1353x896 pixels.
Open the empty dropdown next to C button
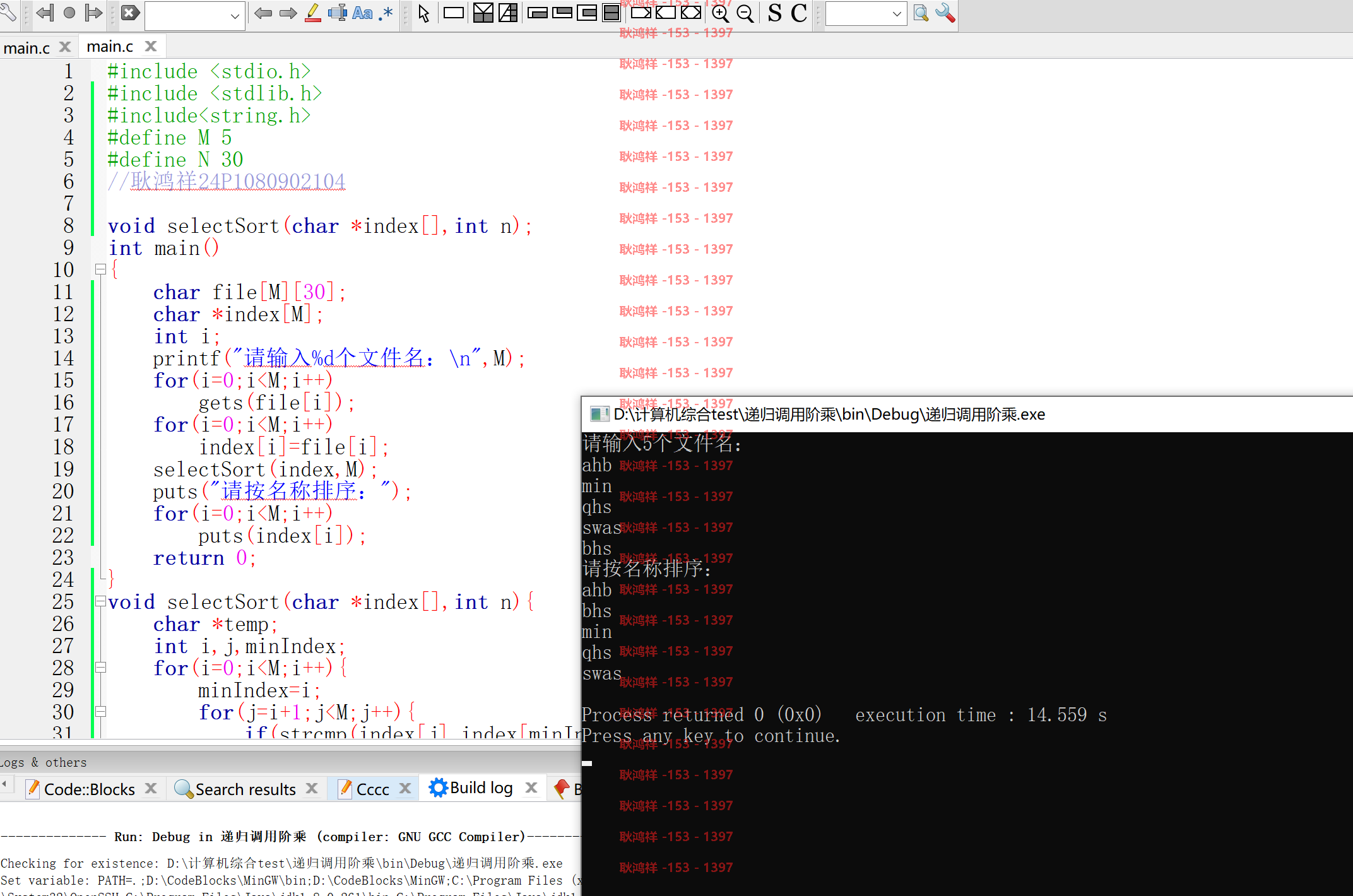897,13
